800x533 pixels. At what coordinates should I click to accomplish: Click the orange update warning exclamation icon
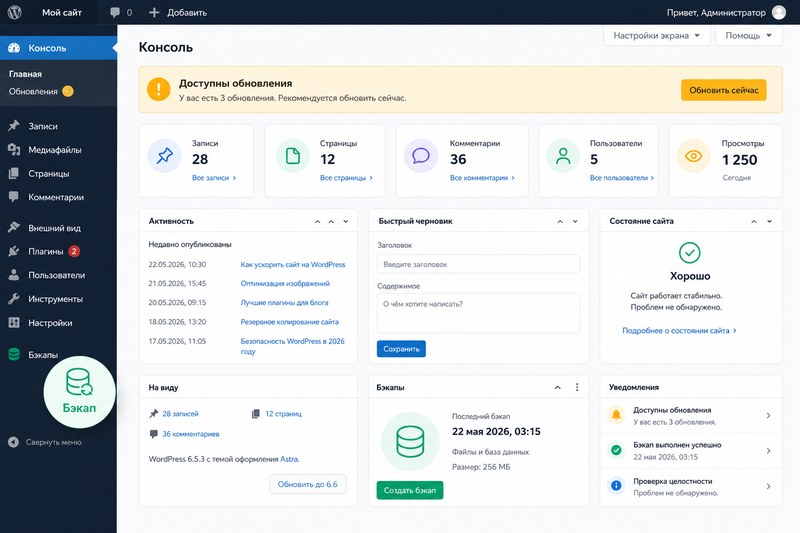click(x=159, y=89)
